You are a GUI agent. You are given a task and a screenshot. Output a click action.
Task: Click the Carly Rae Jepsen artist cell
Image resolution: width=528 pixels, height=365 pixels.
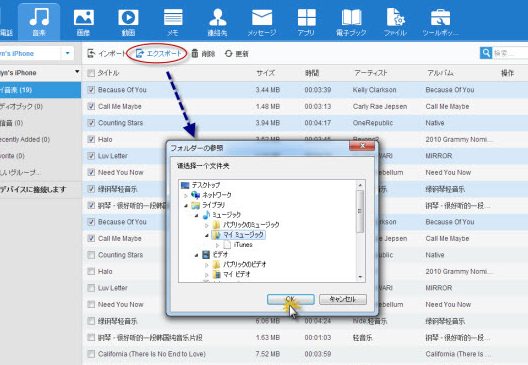tap(380, 106)
